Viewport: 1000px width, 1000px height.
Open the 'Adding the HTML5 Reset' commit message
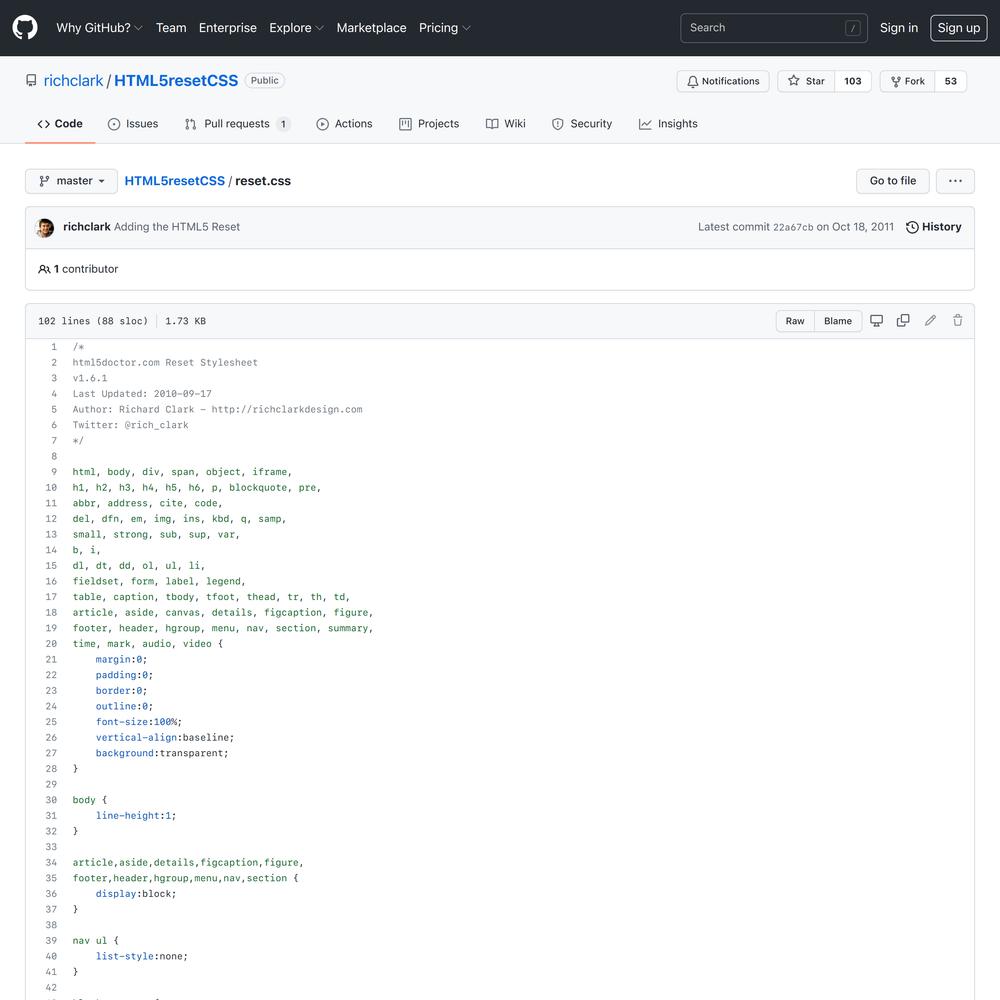pos(177,227)
